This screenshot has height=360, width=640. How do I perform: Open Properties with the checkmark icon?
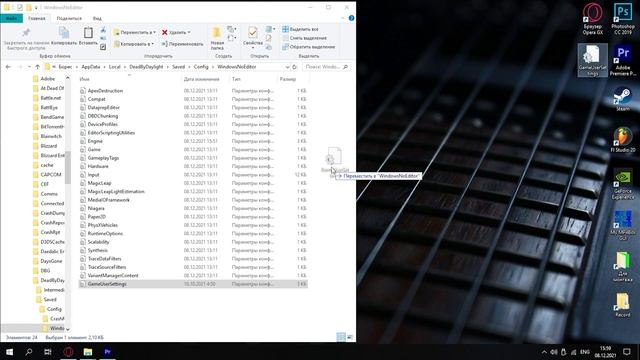click(253, 33)
